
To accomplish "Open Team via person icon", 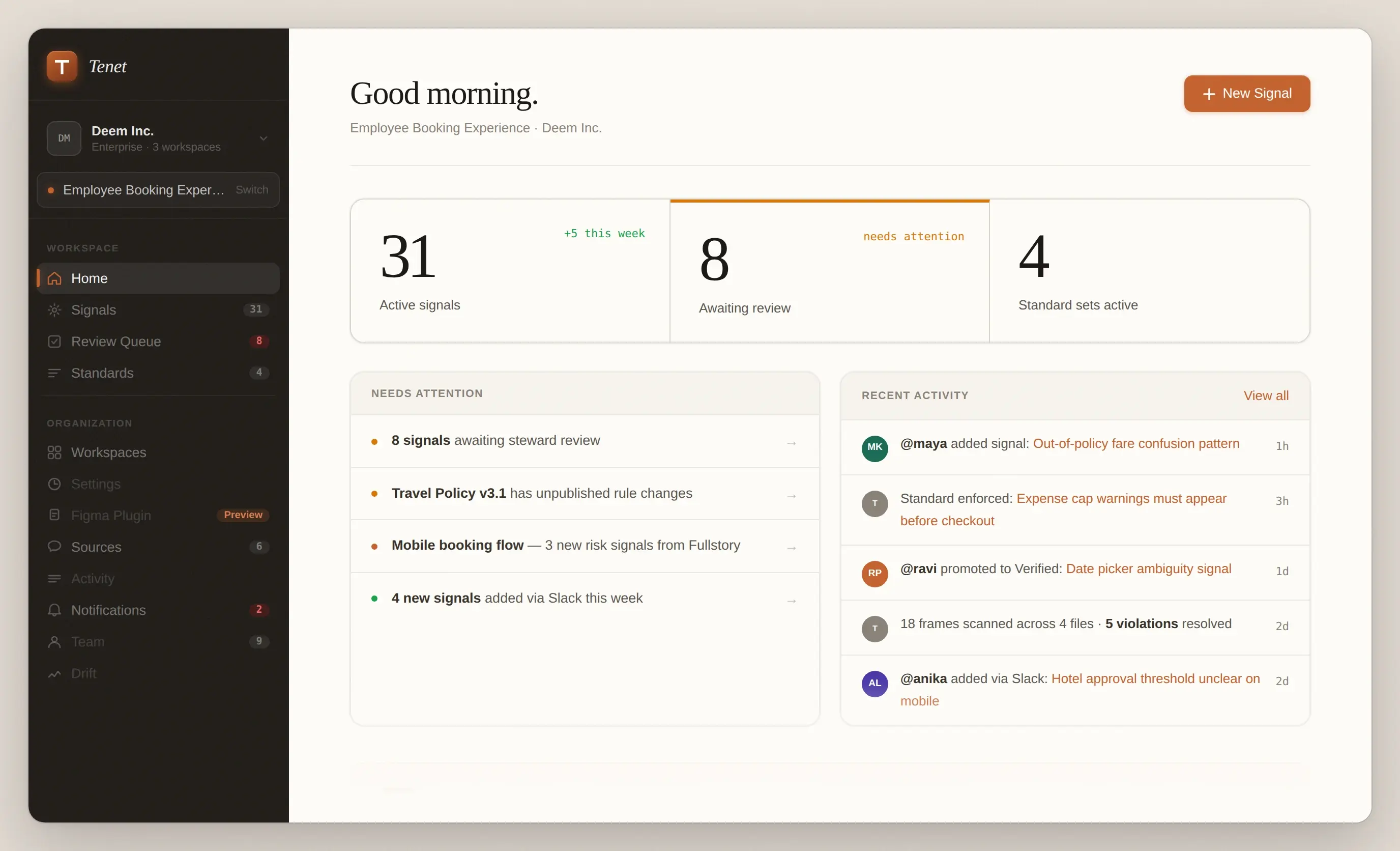I will pyautogui.click(x=54, y=642).
